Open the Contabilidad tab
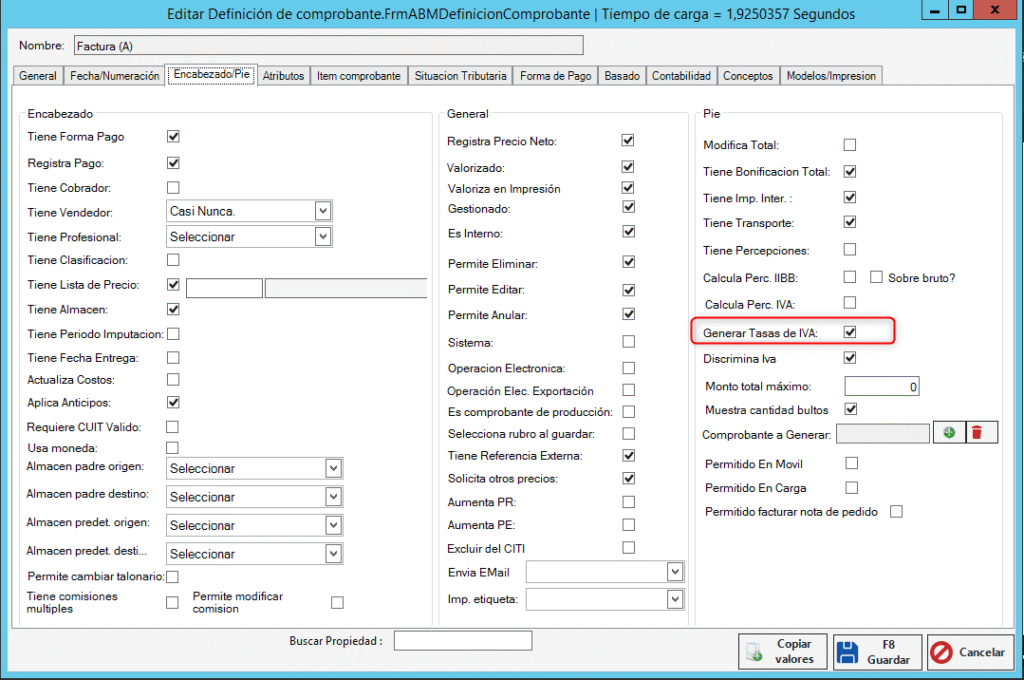 pyautogui.click(x=681, y=76)
